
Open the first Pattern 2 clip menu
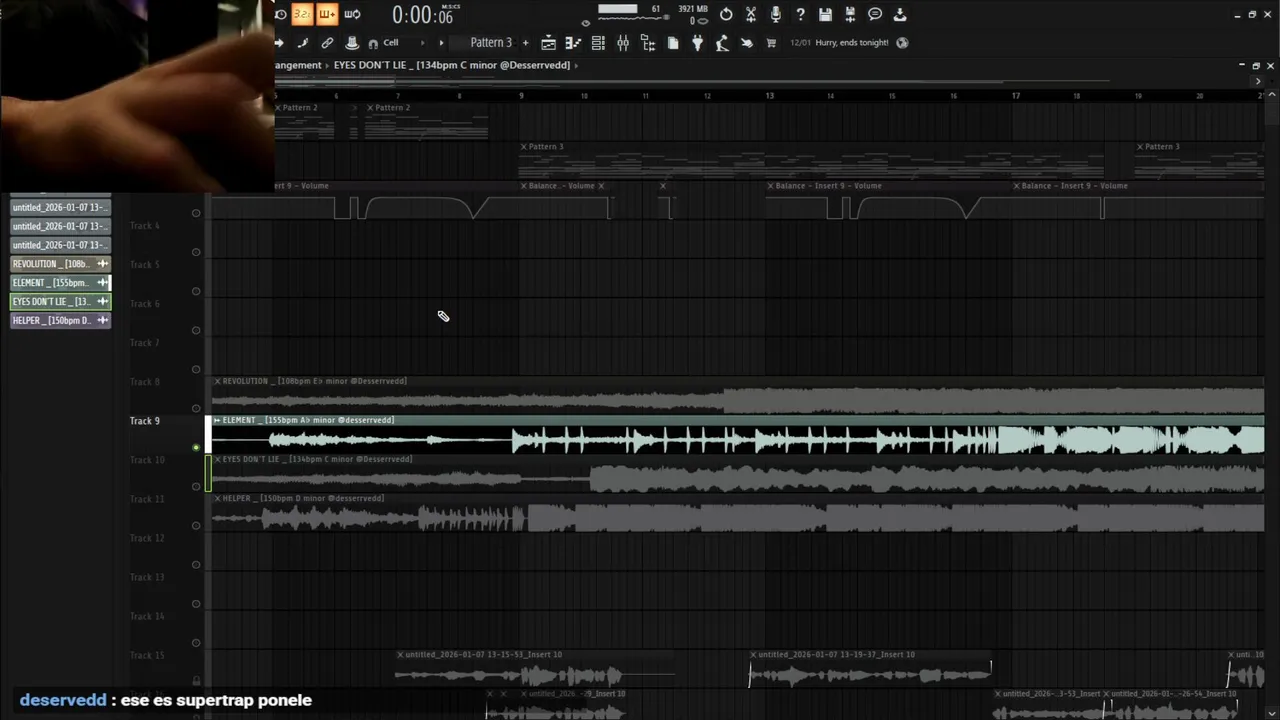[279, 107]
